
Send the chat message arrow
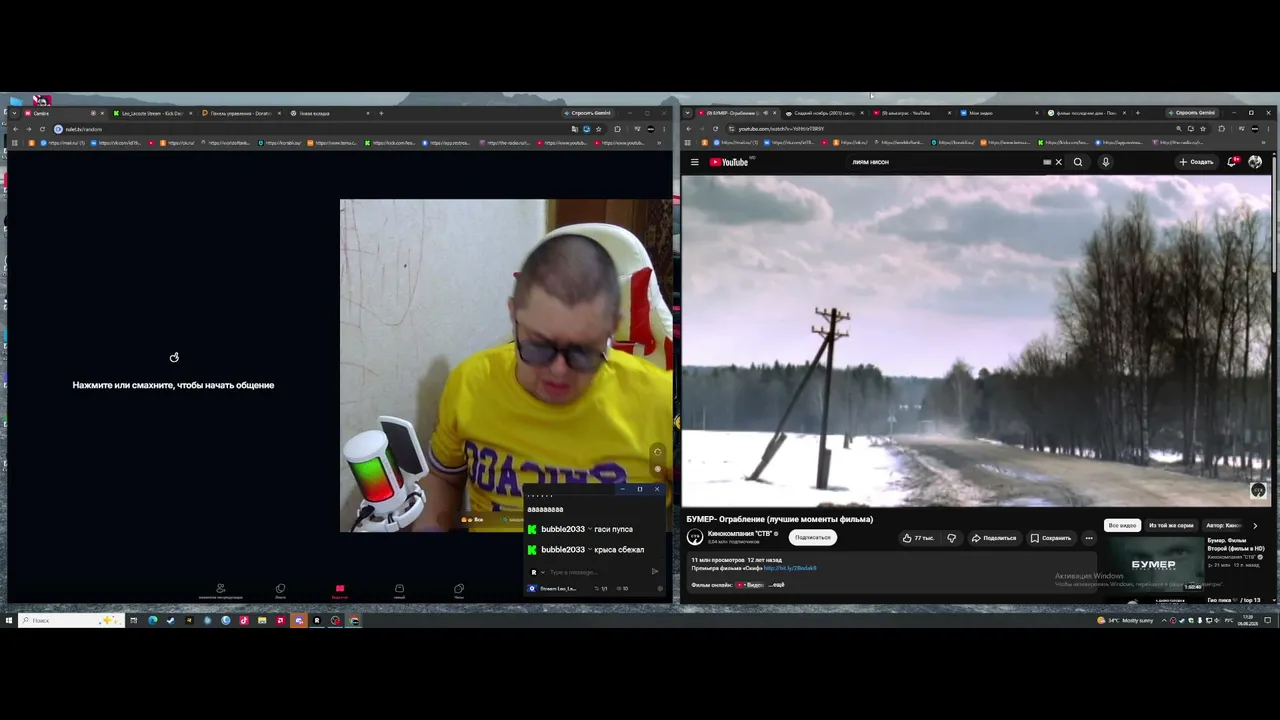coord(655,572)
